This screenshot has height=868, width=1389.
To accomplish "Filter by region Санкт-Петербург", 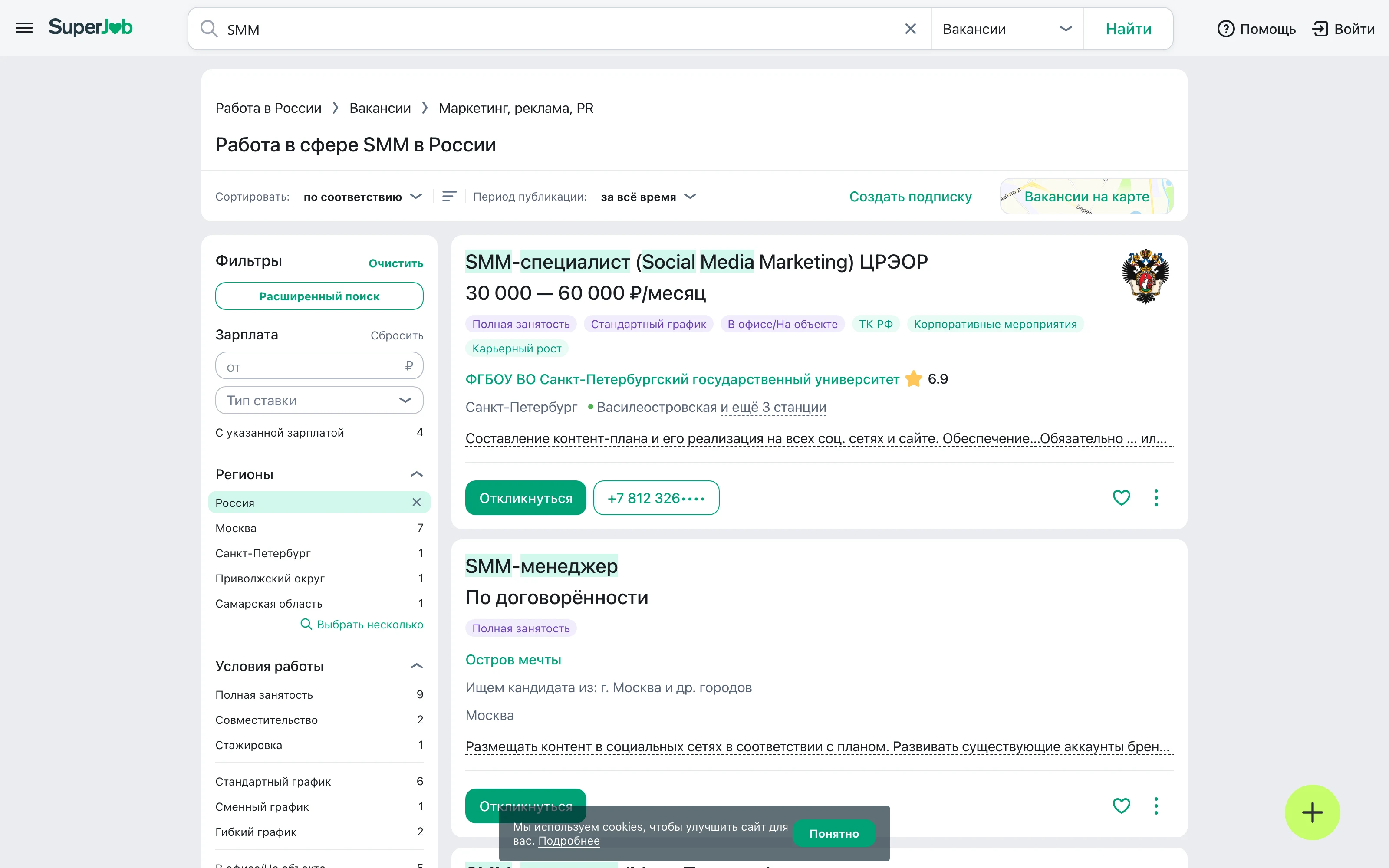I will pyautogui.click(x=319, y=553).
